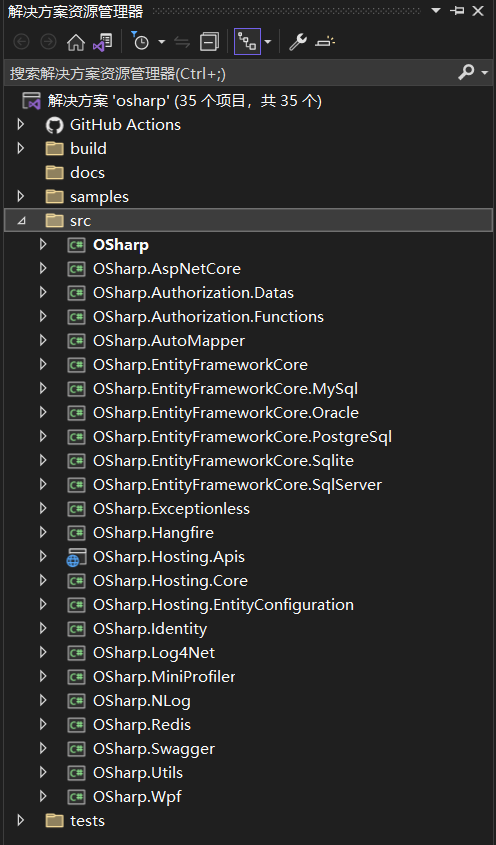Click C# icon of OSharp.Utils
Viewport: 496px width, 845px height.
tap(76, 772)
